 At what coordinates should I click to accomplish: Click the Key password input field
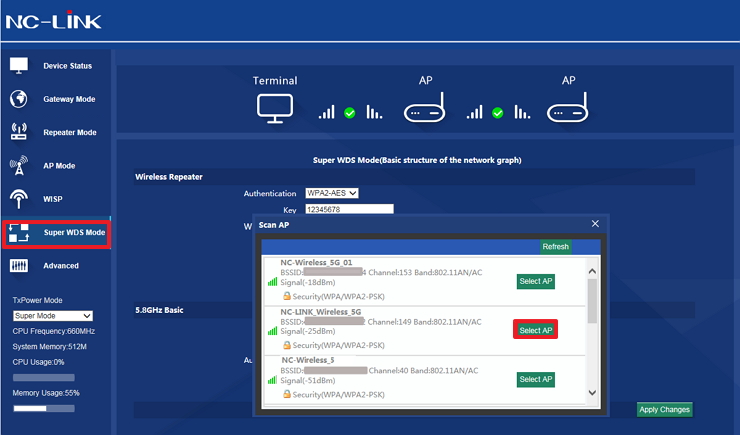coord(349,209)
